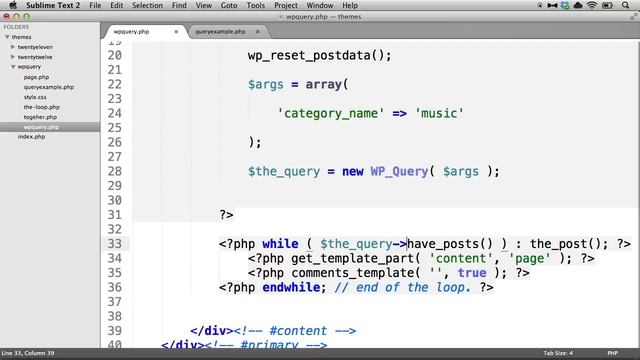The width and height of the screenshot is (640, 360).
Task: Open the File menu
Action: point(95,5)
